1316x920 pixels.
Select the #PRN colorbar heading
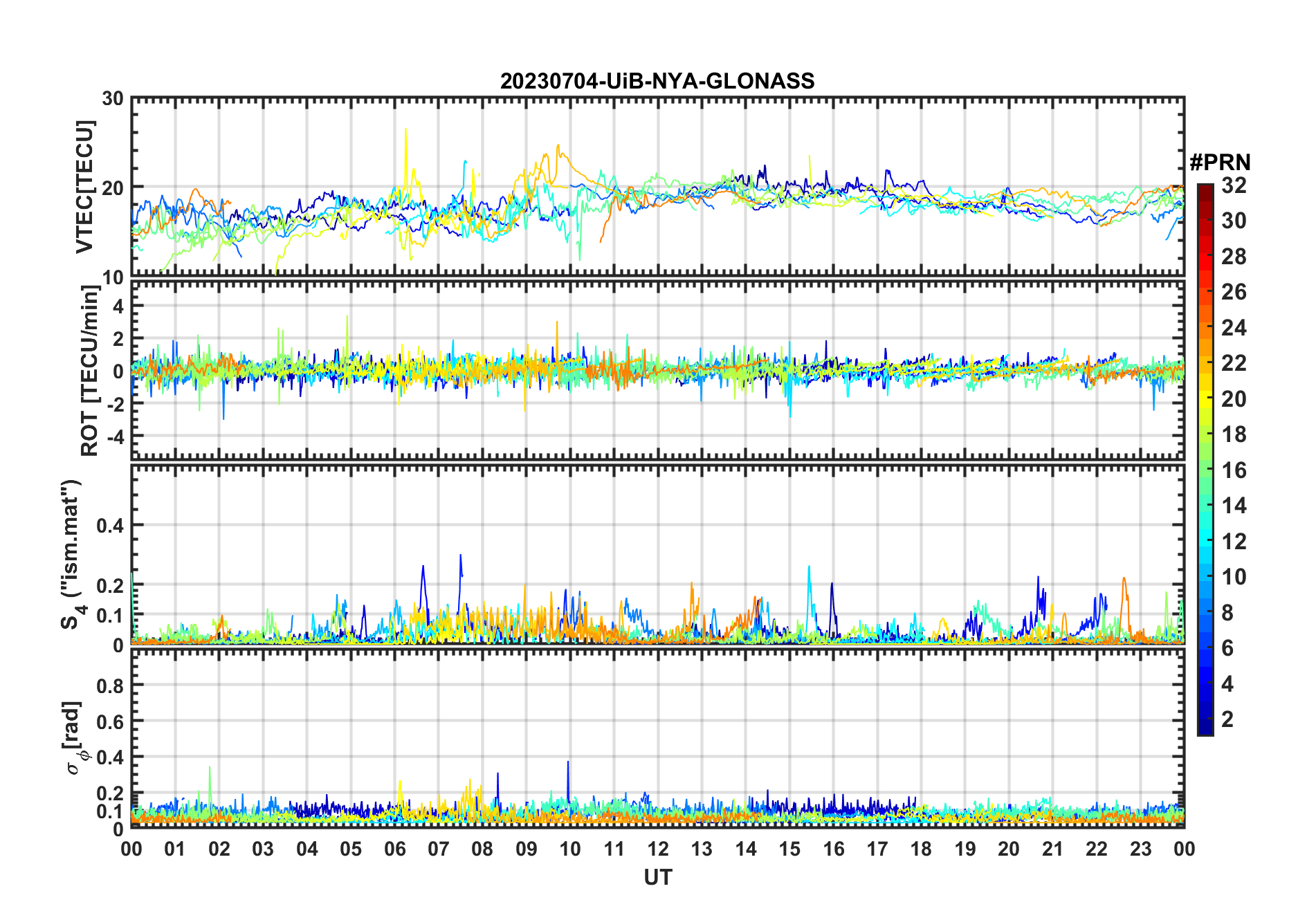point(1221,163)
